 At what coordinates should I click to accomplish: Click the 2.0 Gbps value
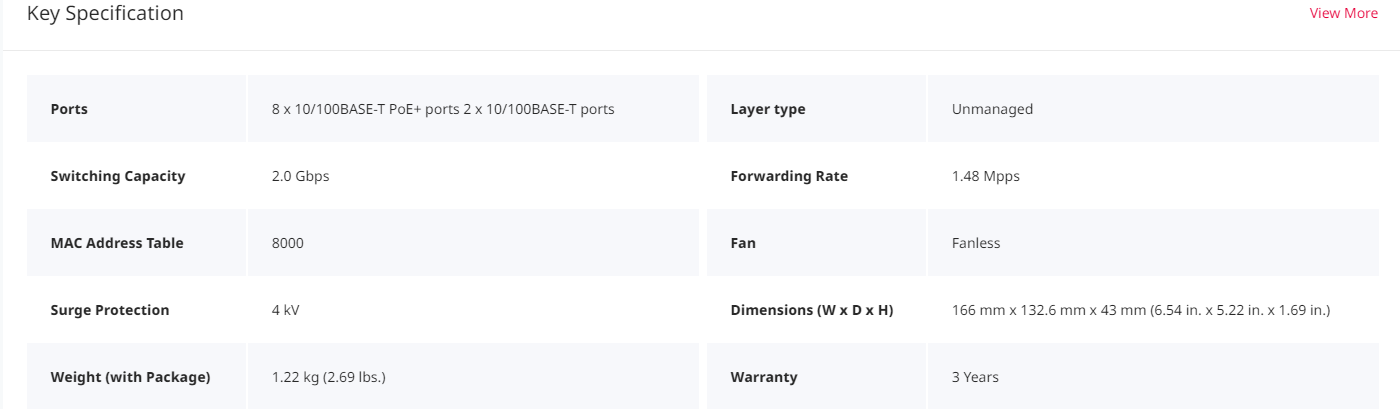tap(300, 176)
